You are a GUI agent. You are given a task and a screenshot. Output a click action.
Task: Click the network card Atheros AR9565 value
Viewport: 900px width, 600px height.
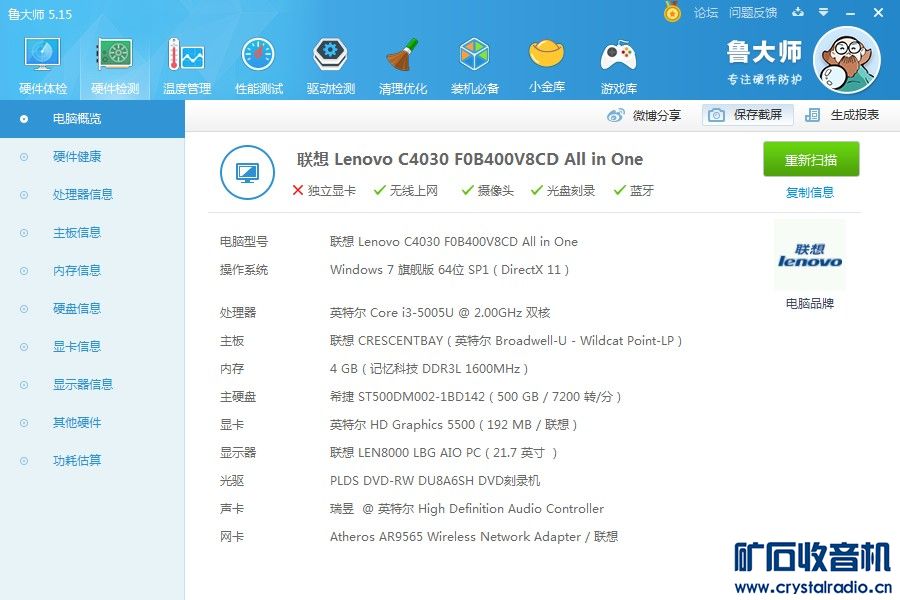474,537
